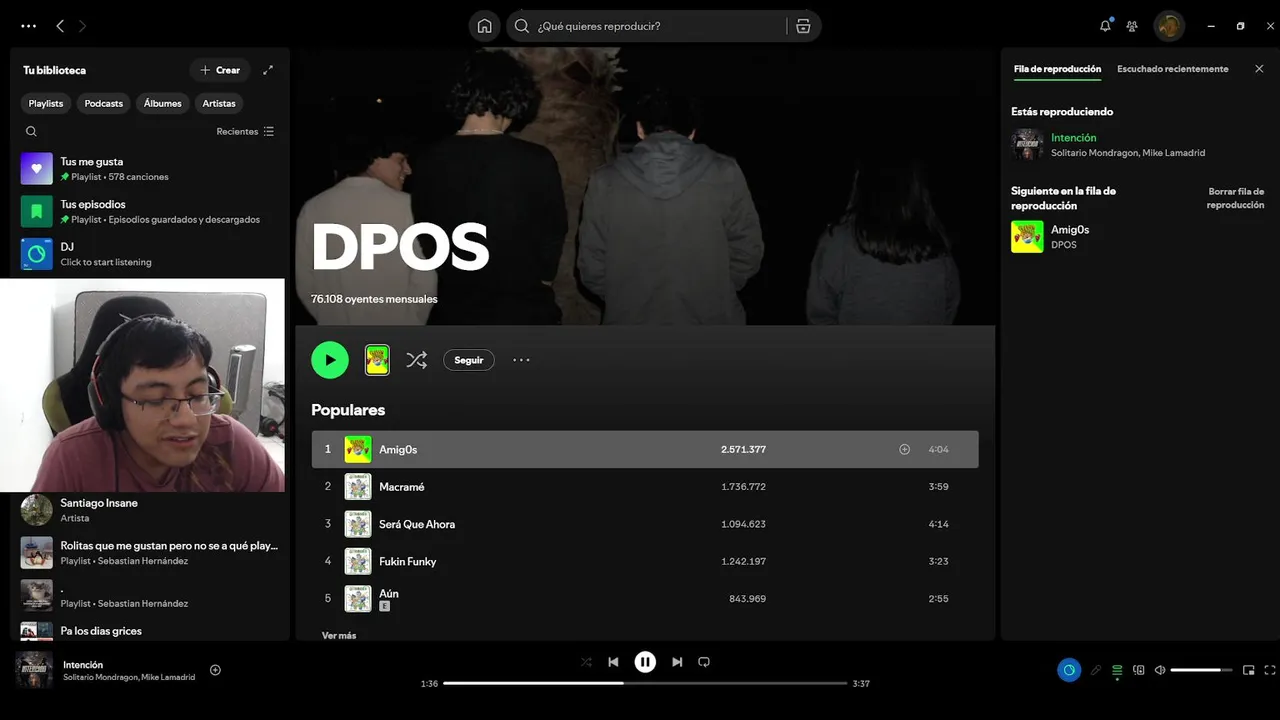Screen dimensions: 1280x720
Task: Filter library by Álbumes
Action: coord(163,103)
